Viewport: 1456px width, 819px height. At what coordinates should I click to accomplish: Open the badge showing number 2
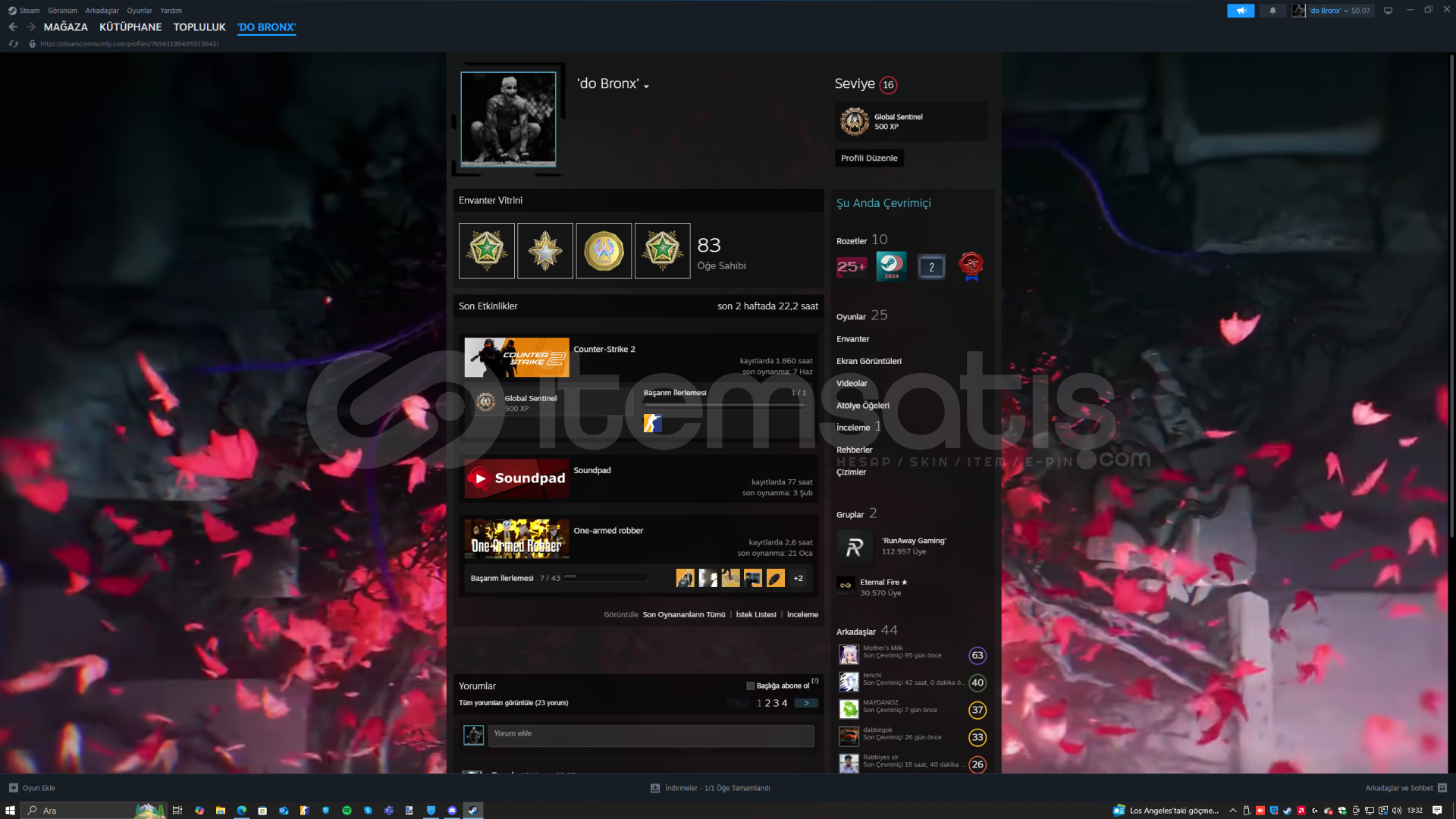pyautogui.click(x=931, y=266)
